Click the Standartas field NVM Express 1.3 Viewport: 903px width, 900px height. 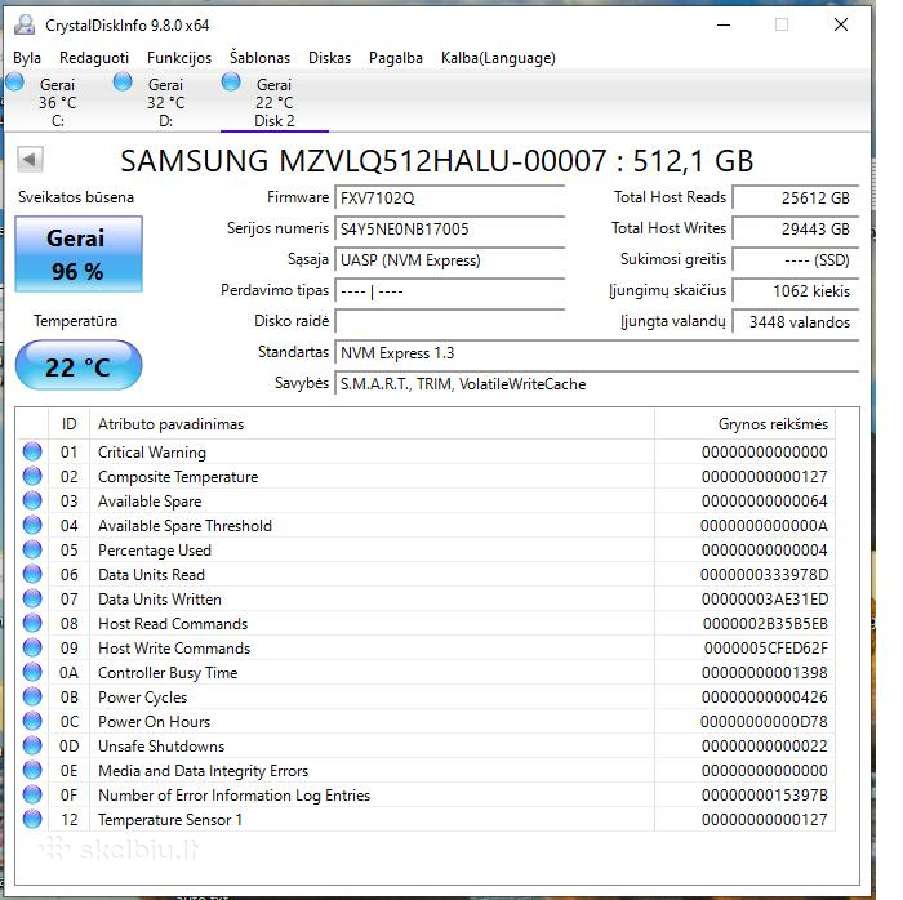tap(597, 352)
